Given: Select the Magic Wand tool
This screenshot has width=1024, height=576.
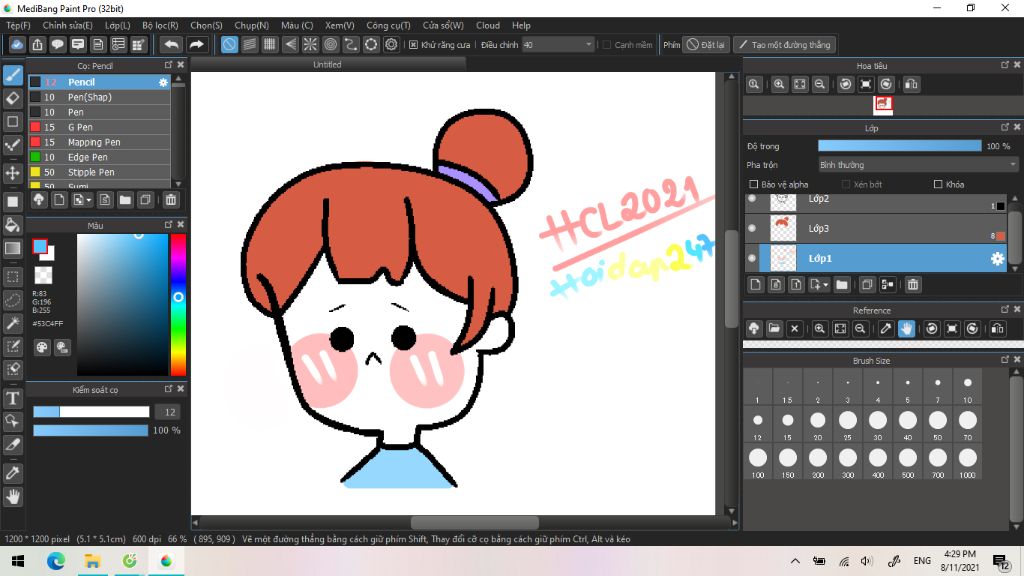Looking at the screenshot, I should coord(13,323).
